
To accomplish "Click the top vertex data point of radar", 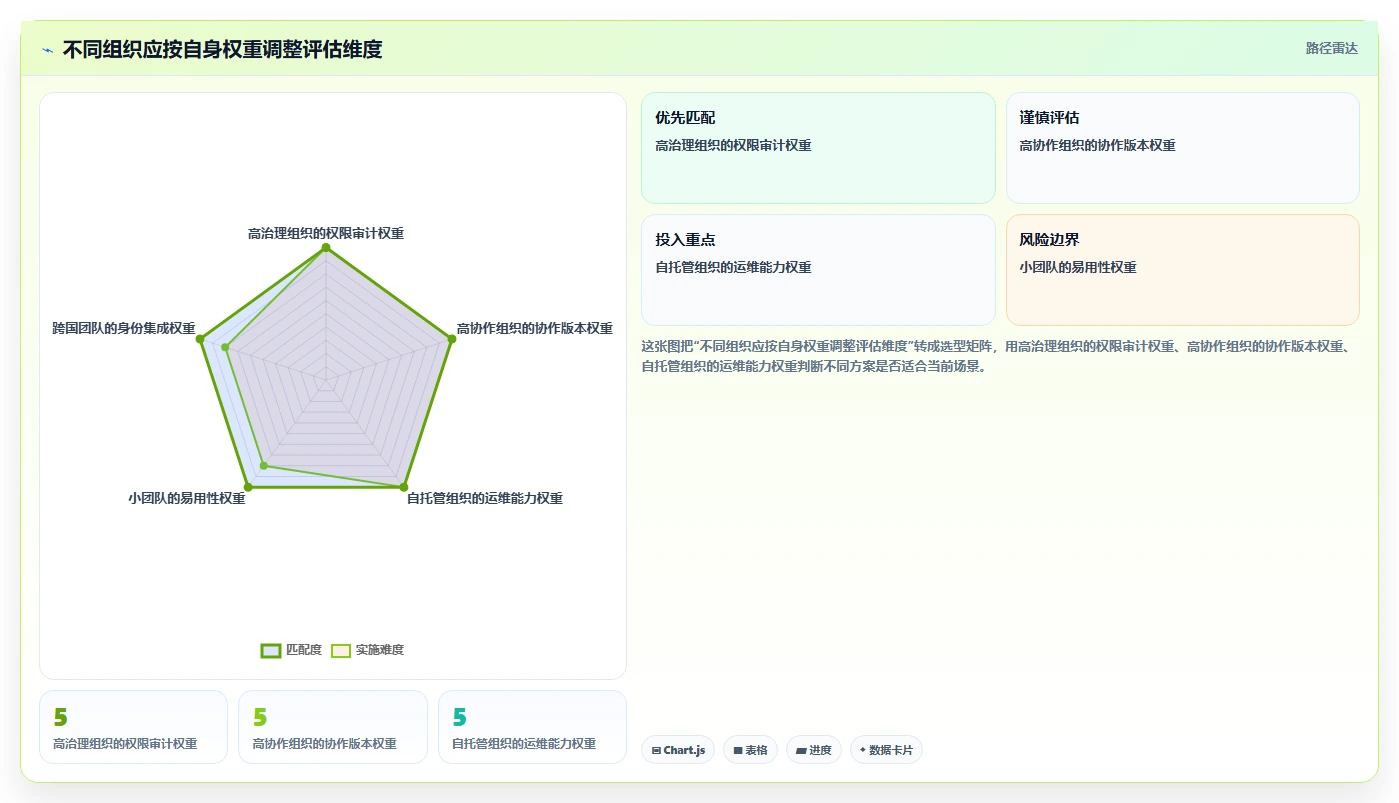I will pos(326,247).
